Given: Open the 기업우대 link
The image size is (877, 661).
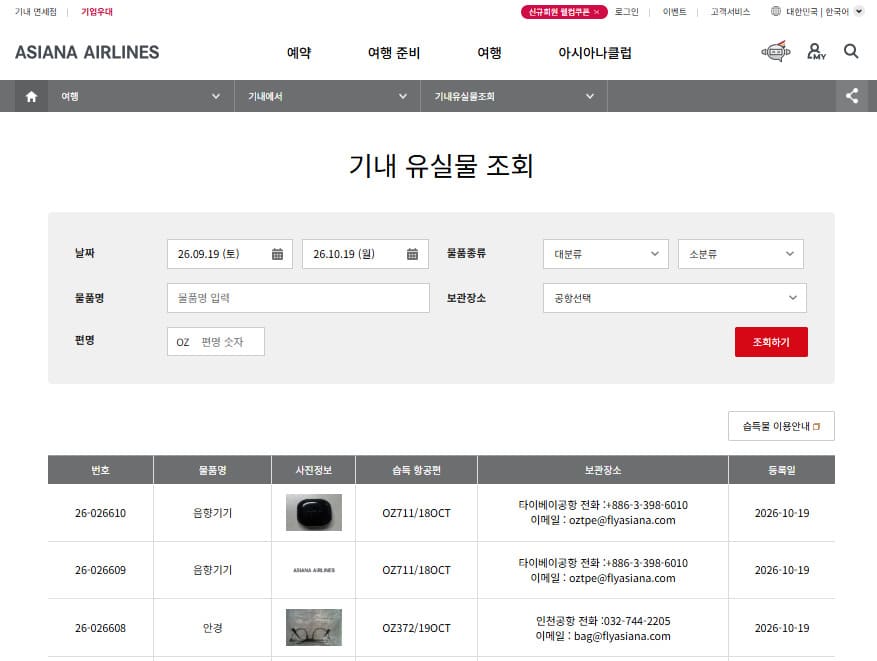Looking at the screenshot, I should (97, 12).
